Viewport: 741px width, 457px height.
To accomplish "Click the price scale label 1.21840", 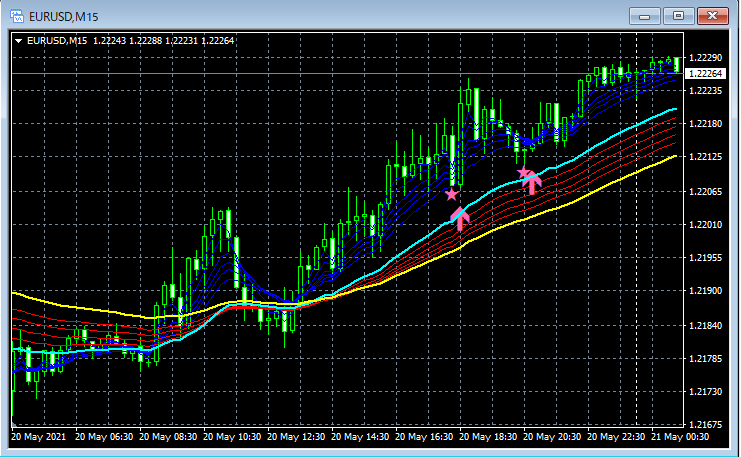I will click(x=706, y=326).
